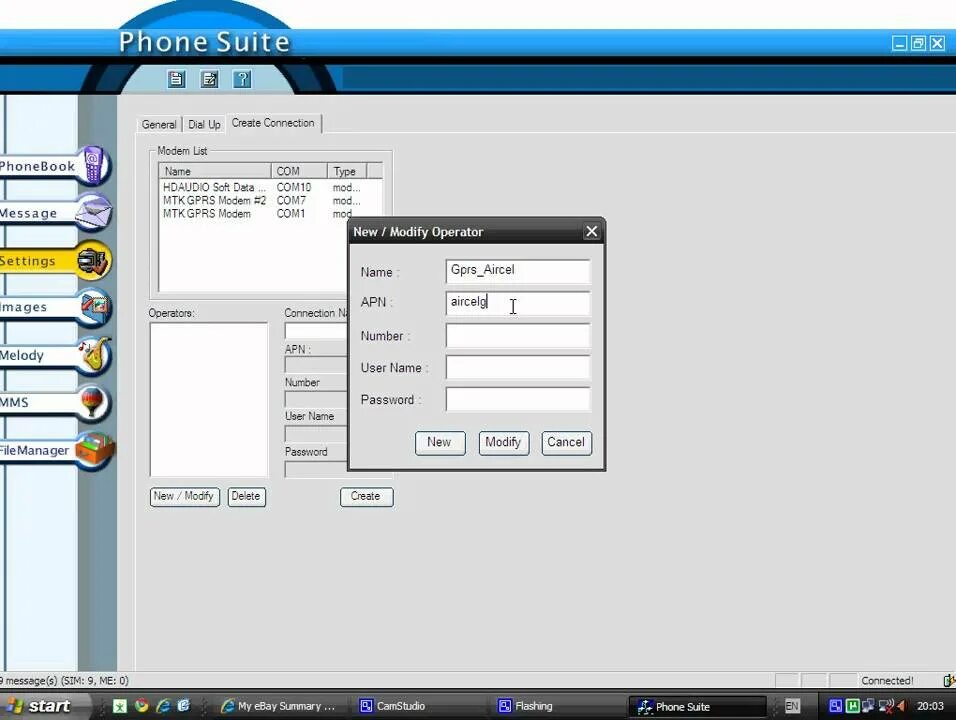Focus the User Name field in dialog
956x720 pixels.
(518, 367)
